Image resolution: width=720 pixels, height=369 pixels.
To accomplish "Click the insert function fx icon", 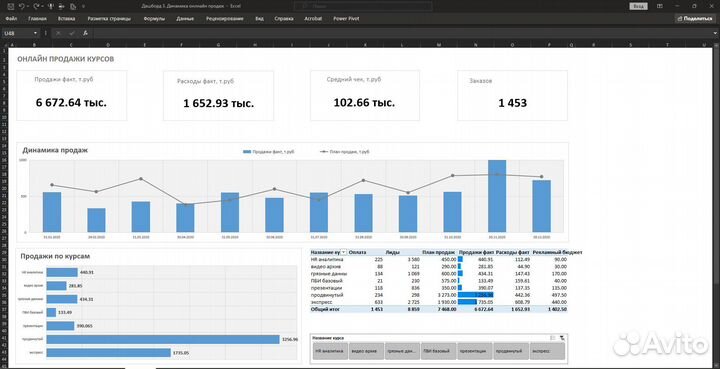I will coord(85,33).
